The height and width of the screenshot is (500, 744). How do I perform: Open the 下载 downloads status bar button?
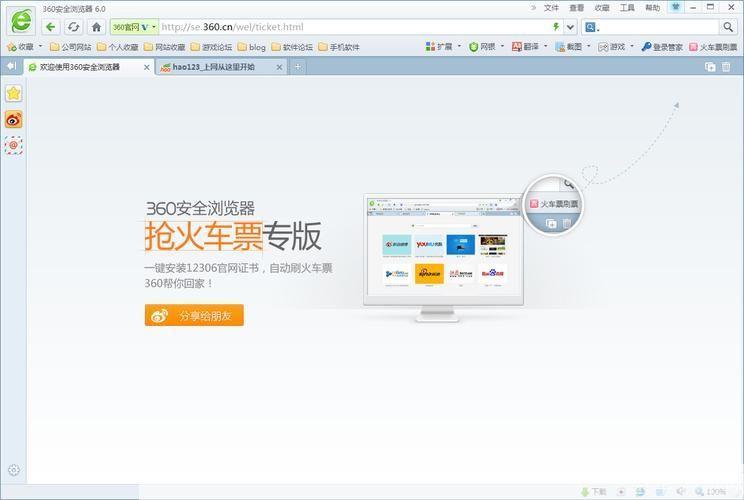[x=594, y=491]
